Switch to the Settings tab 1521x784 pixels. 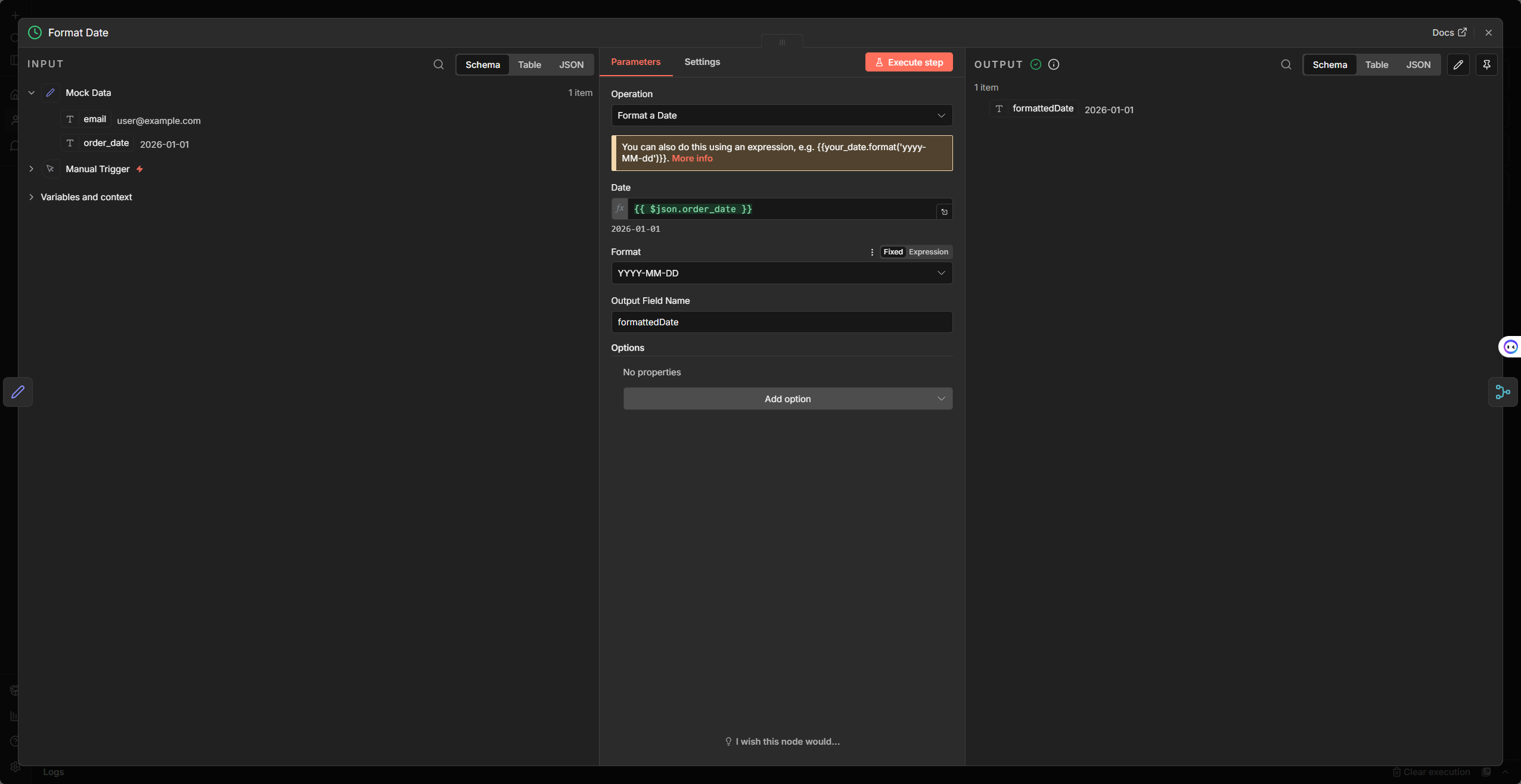coord(701,62)
